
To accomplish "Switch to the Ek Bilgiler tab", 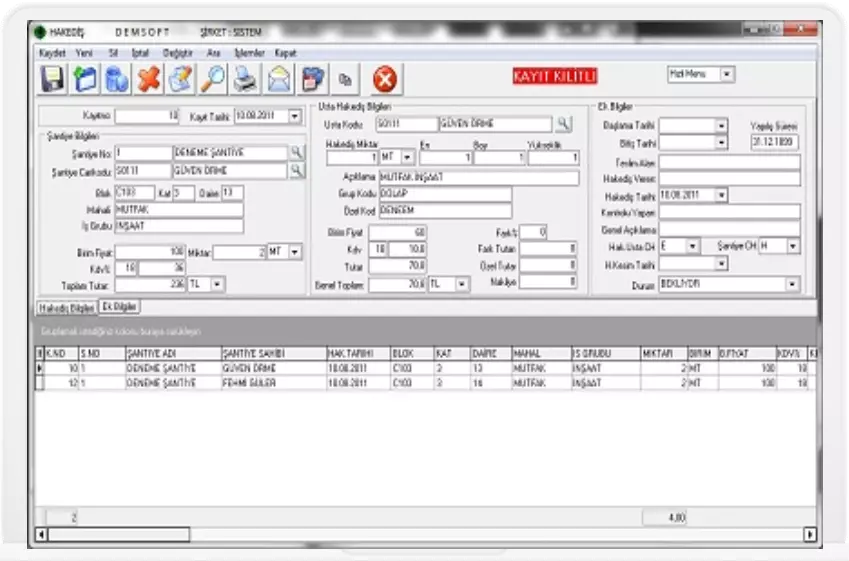I will [x=119, y=306].
